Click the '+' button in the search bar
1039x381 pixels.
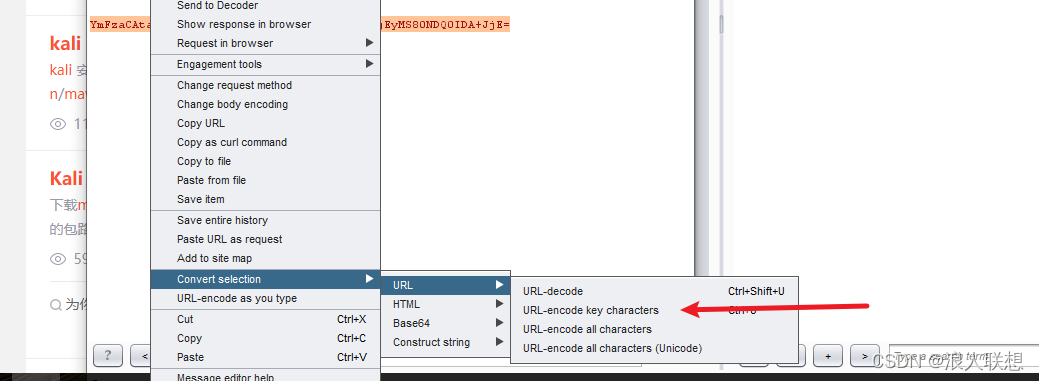click(x=828, y=356)
